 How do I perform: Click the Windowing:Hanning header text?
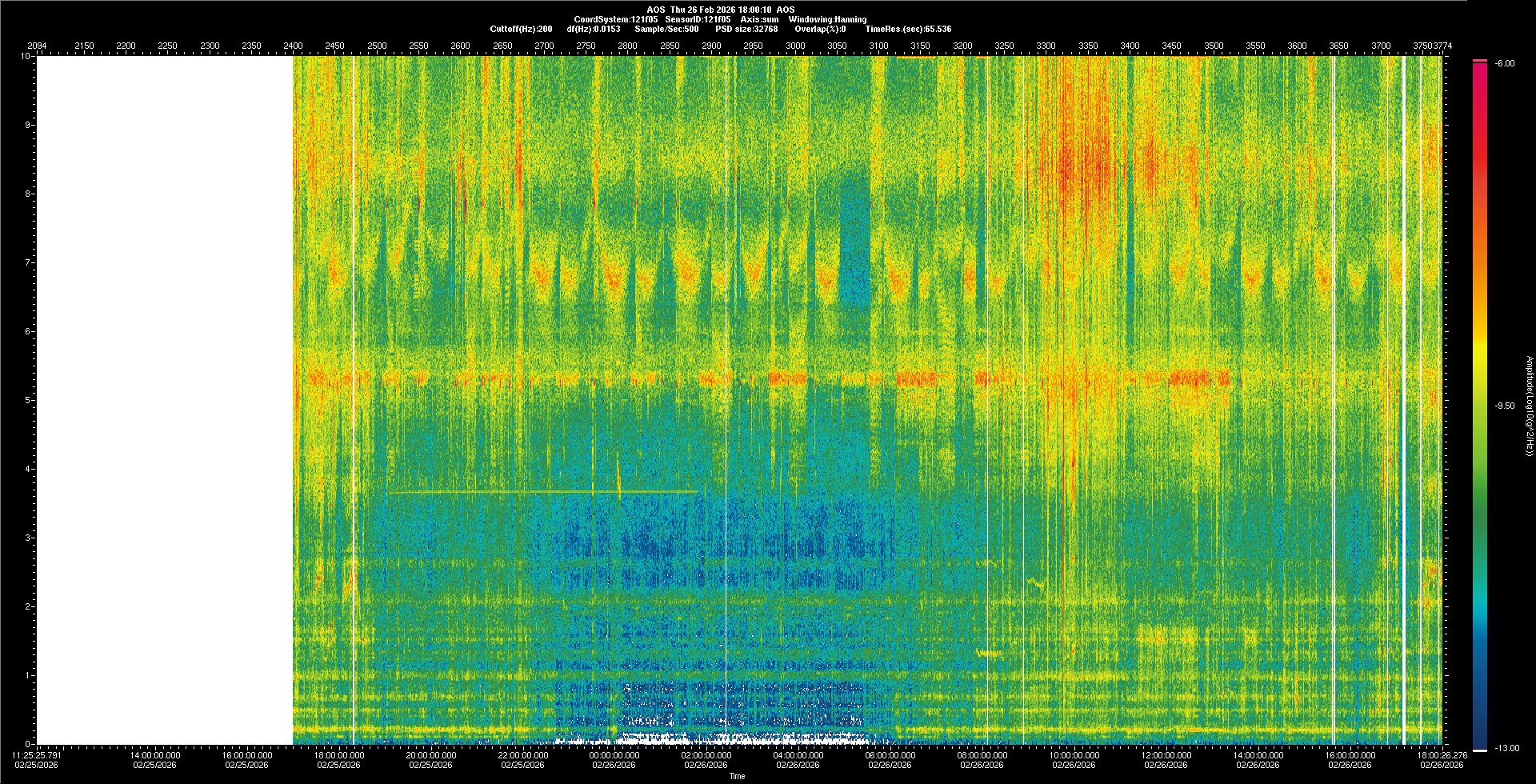coord(827,19)
